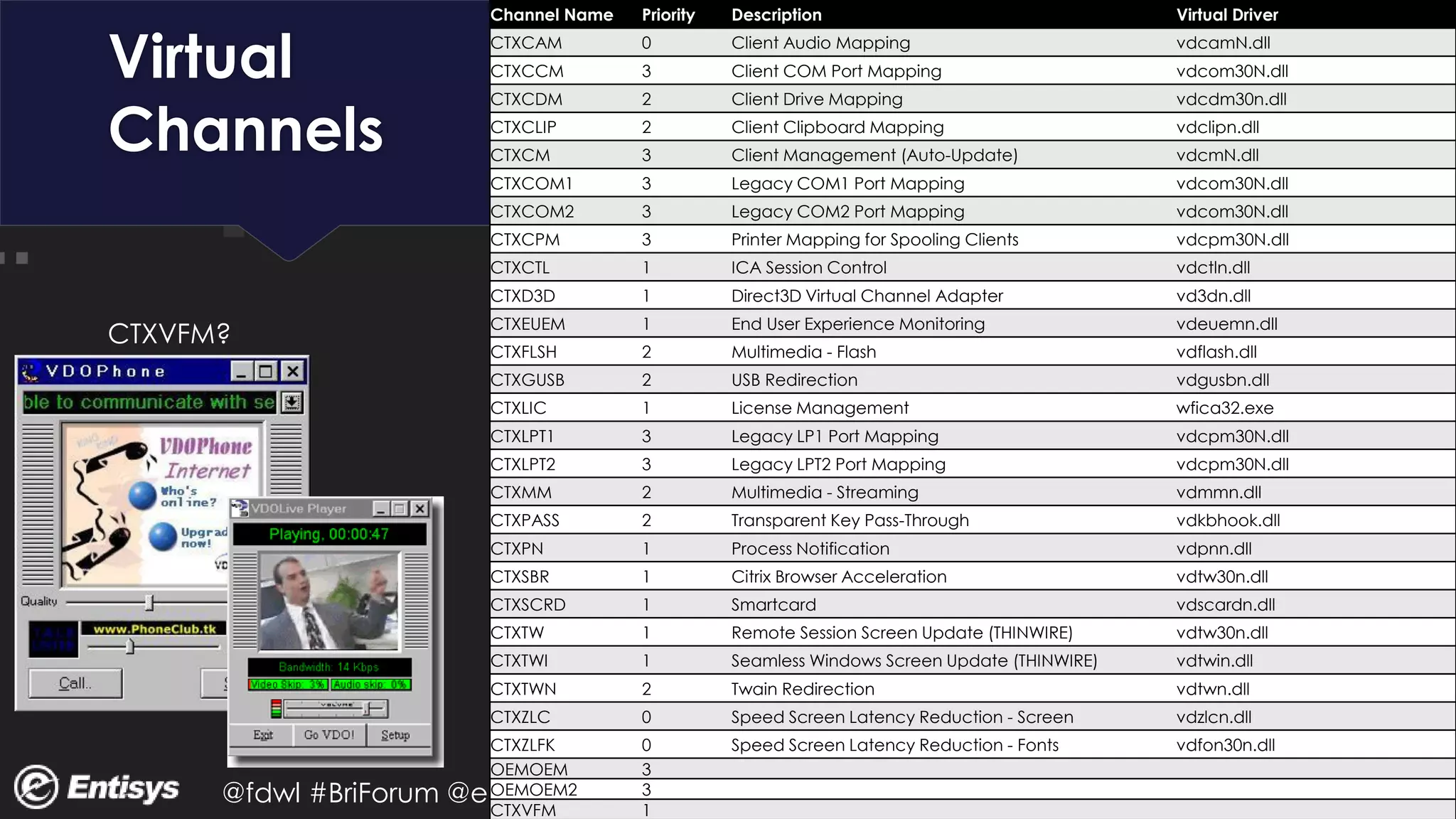Click the wfica32.exe driver cell
This screenshot has height=819, width=1456.
[x=1225, y=408]
